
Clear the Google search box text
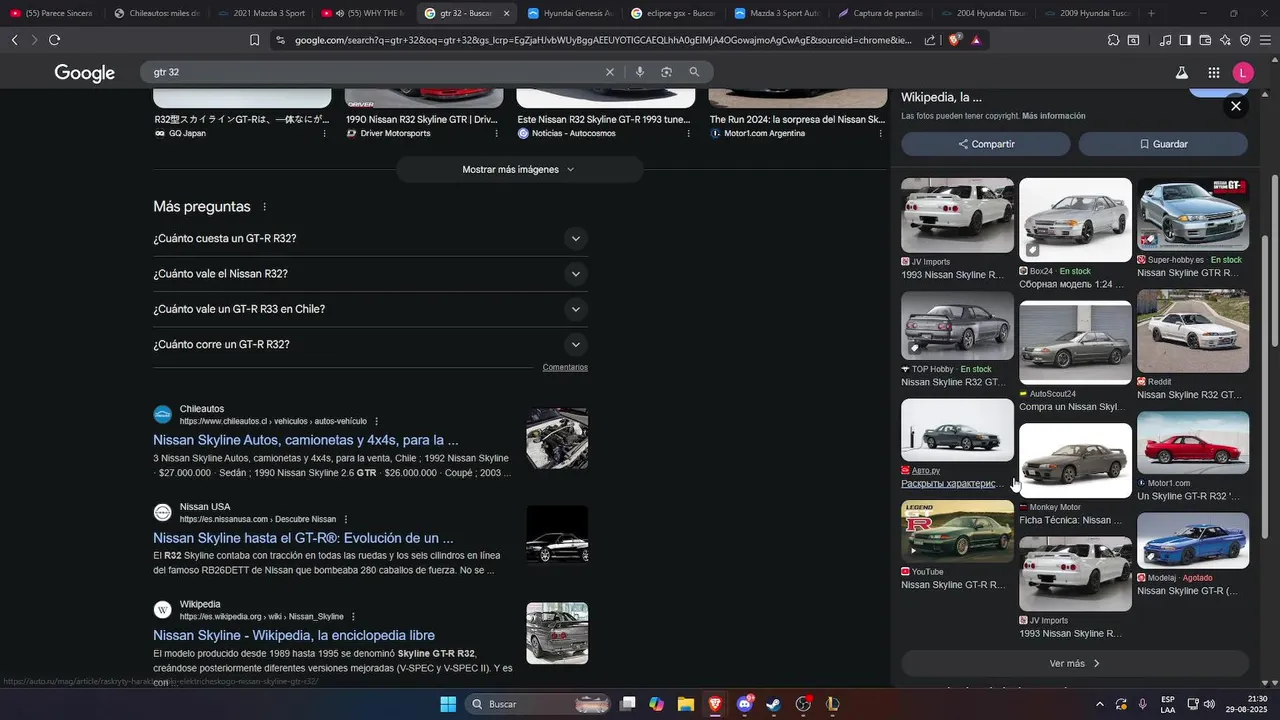click(x=609, y=72)
